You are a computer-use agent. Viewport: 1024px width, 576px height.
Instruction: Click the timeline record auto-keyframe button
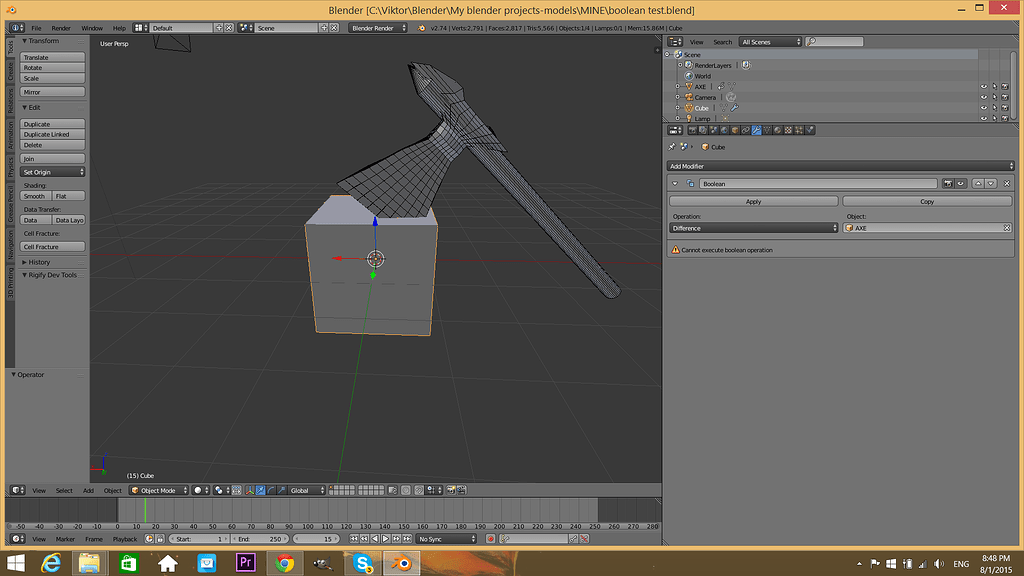(x=490, y=539)
